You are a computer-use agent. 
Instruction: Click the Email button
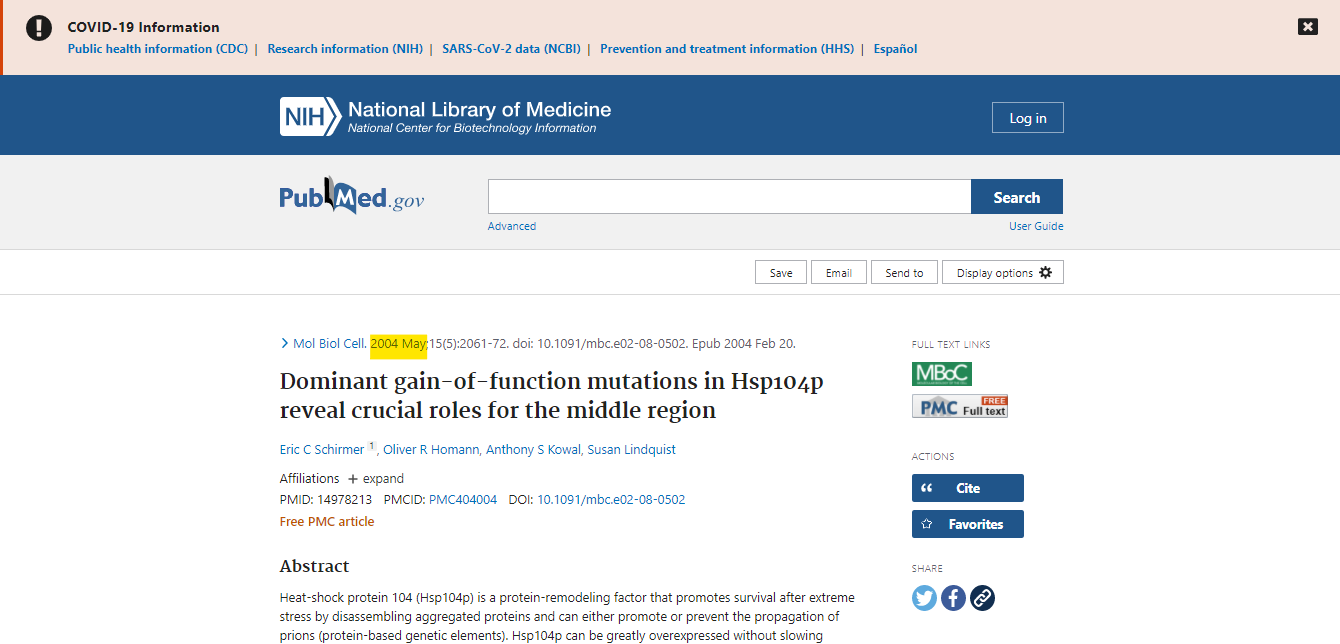(x=839, y=272)
